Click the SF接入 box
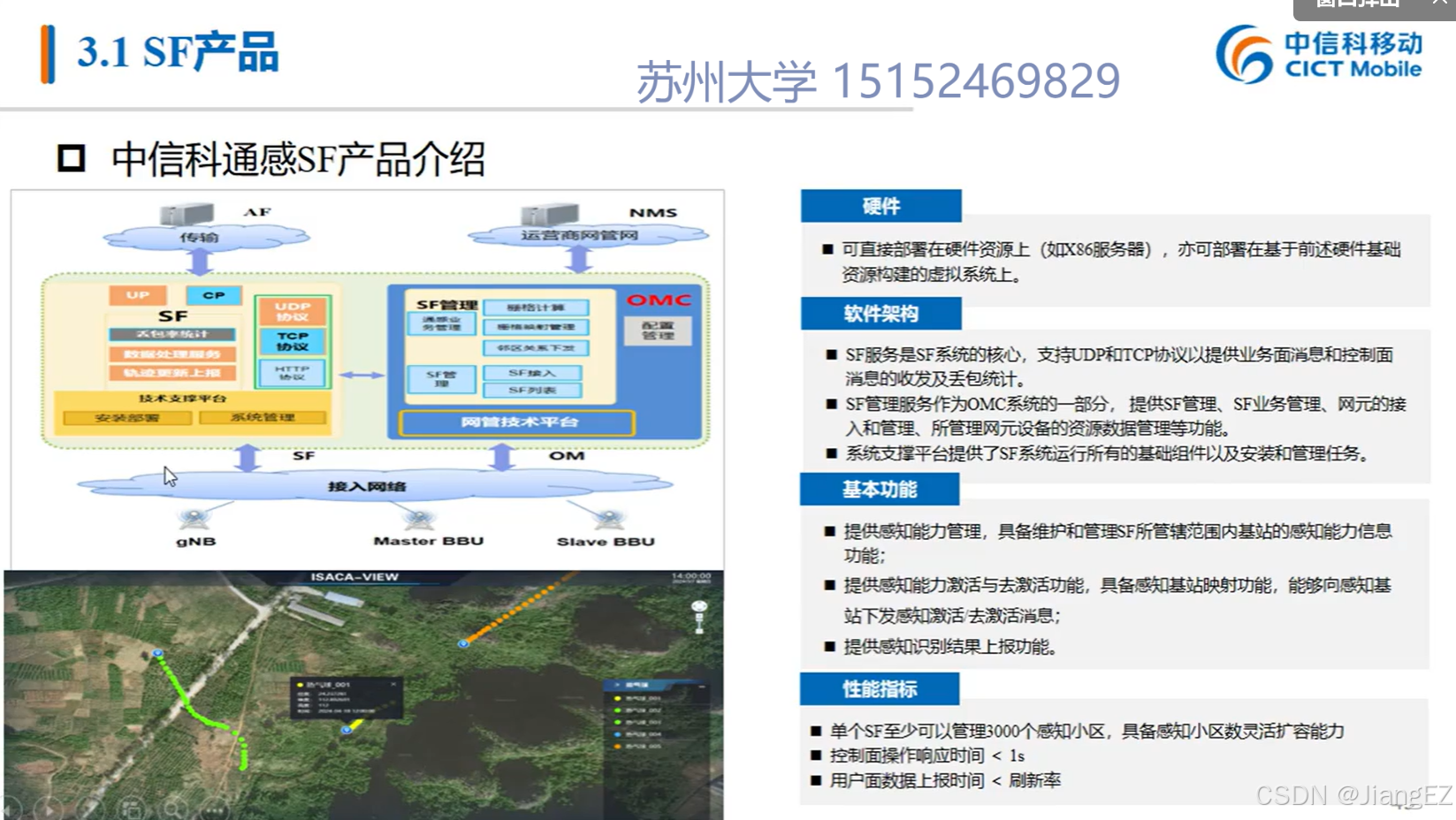Screen dimensions: 1456x820 pyautogui.click(x=531, y=373)
